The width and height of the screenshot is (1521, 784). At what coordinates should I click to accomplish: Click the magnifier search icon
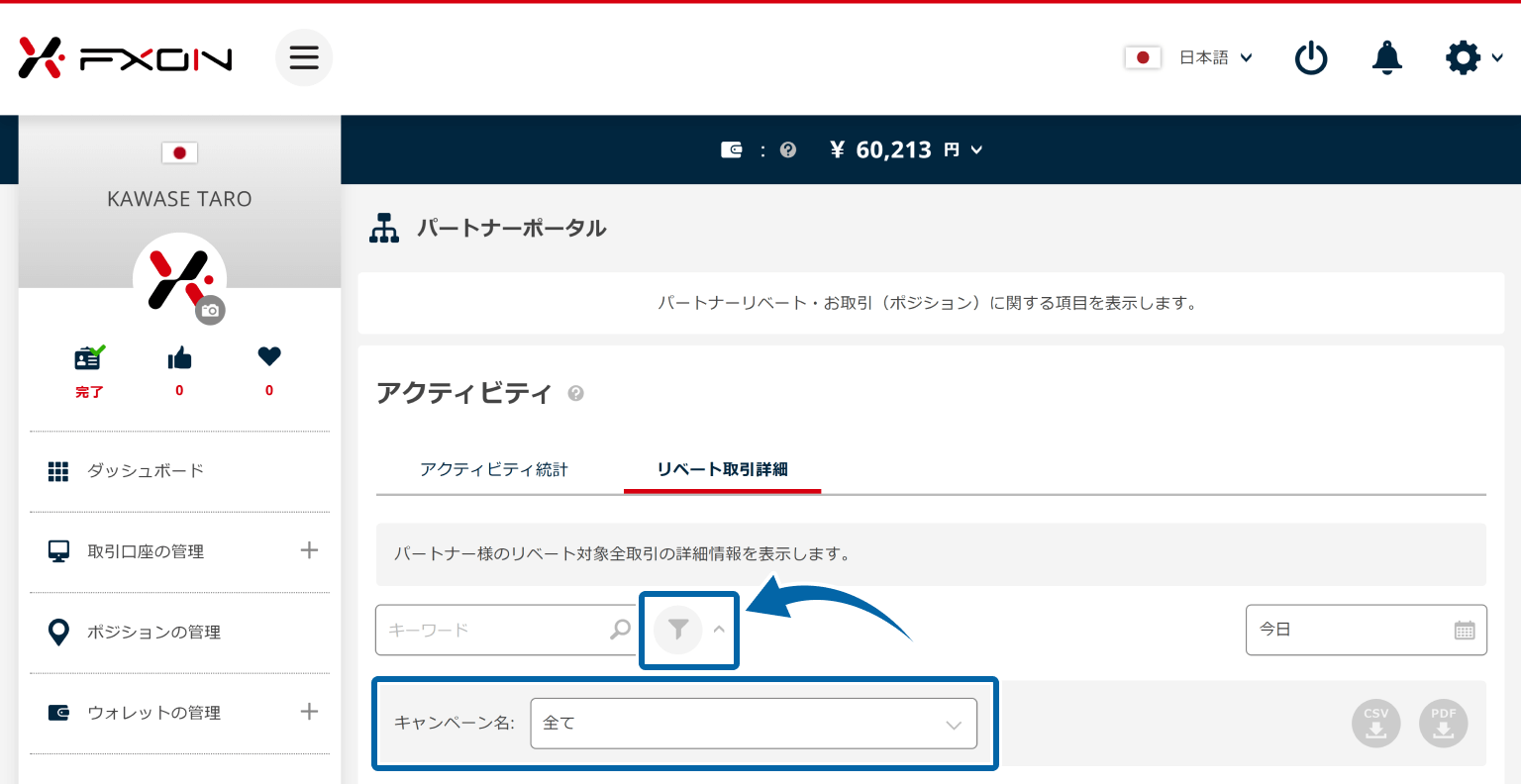click(620, 630)
